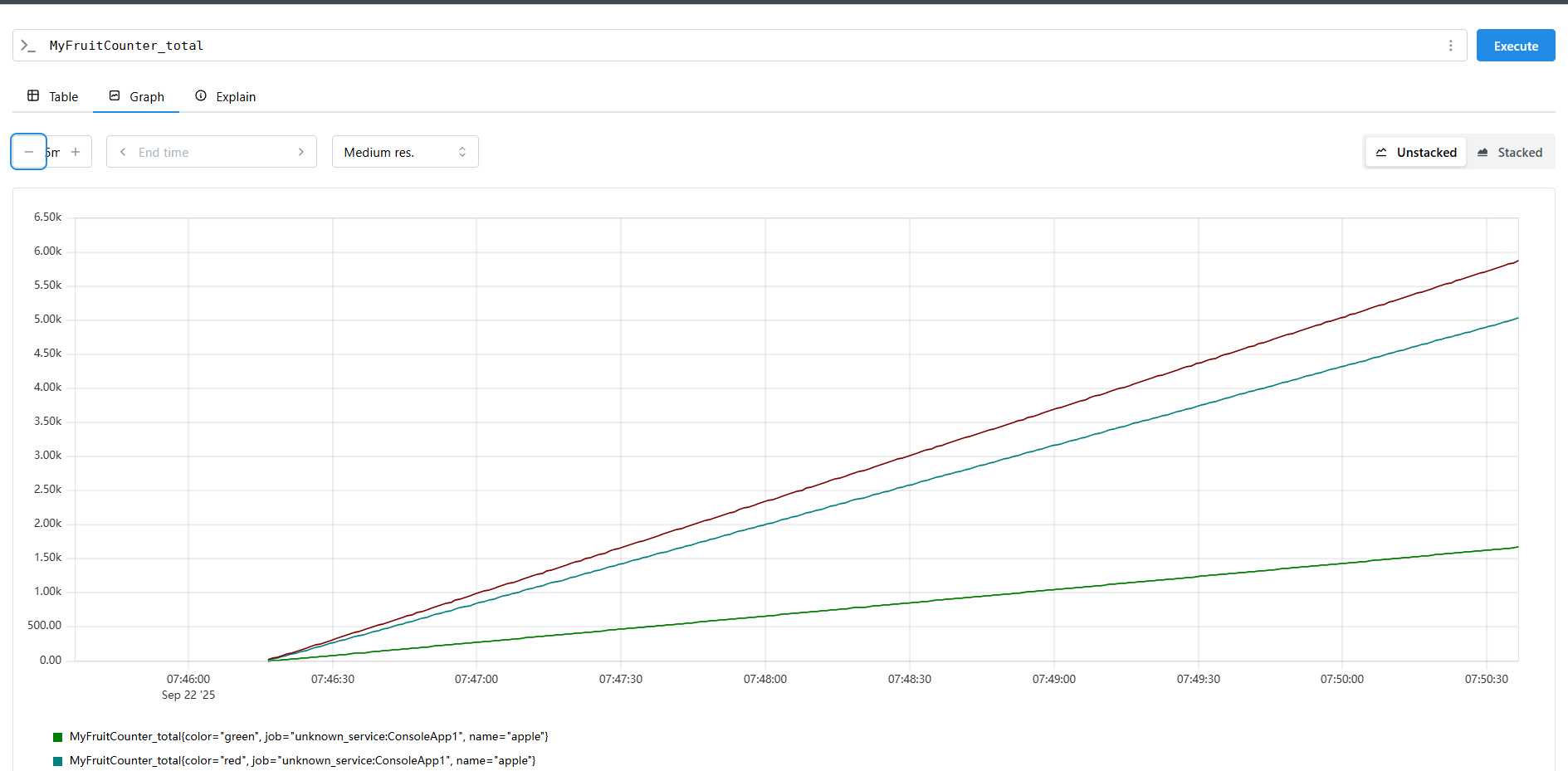Viewport: 1568px width, 771px height.
Task: Click the Sep 22 '25 date label
Action: (x=188, y=695)
